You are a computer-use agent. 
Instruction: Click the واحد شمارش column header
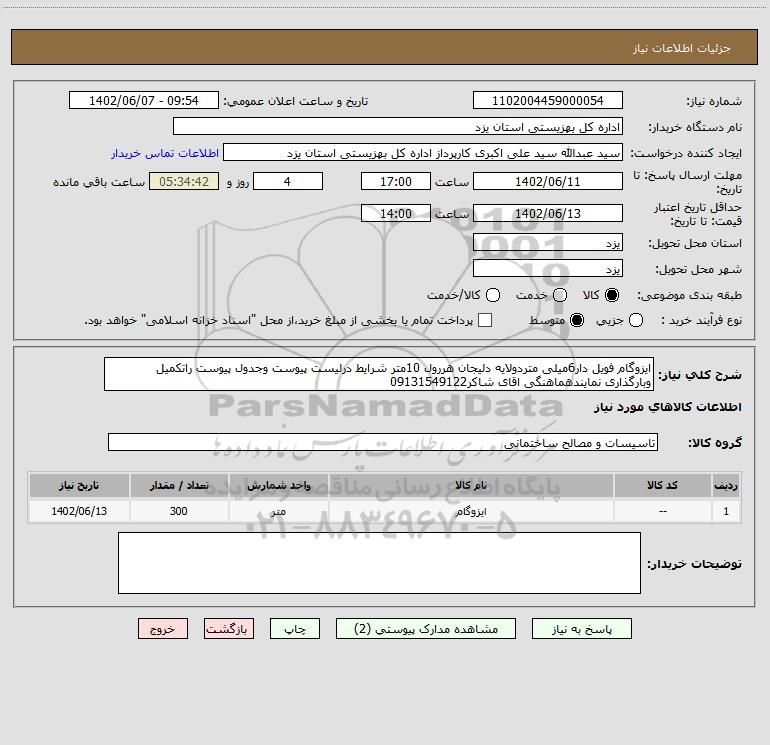click(278, 485)
